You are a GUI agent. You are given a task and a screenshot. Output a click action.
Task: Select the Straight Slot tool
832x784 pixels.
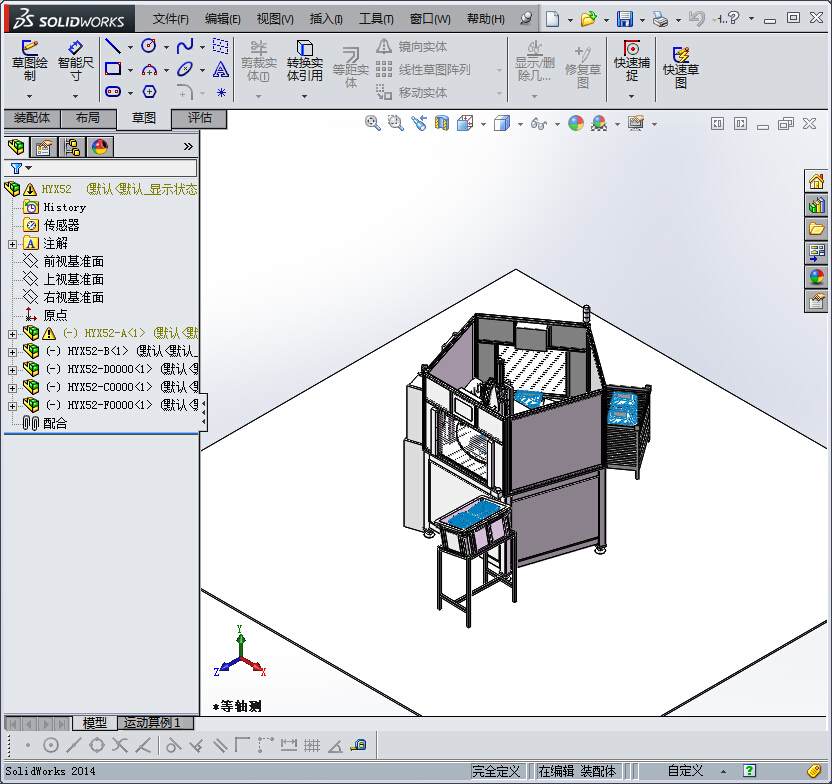(112, 92)
